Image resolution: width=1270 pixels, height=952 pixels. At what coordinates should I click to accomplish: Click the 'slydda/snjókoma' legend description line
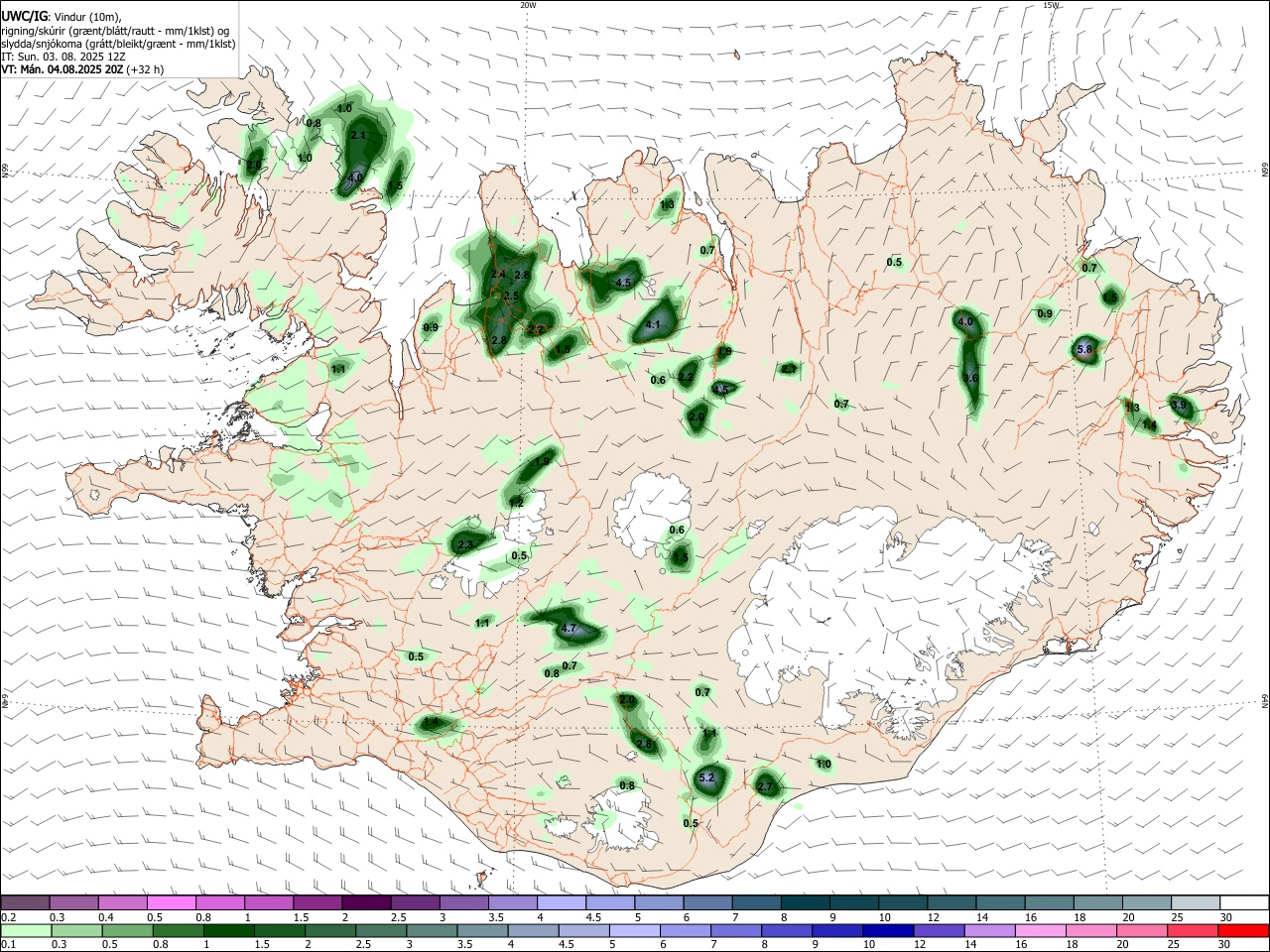pos(118,44)
